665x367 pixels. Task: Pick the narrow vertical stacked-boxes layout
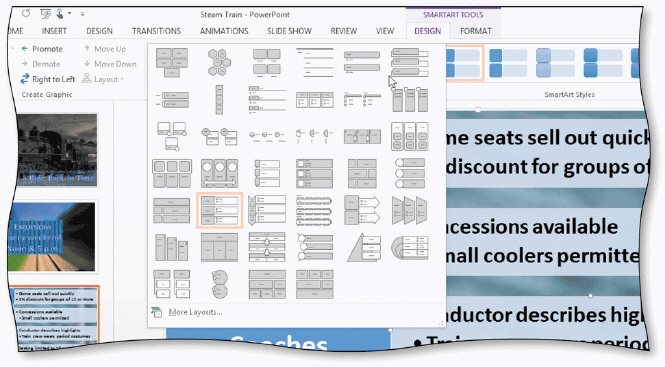coord(219,100)
